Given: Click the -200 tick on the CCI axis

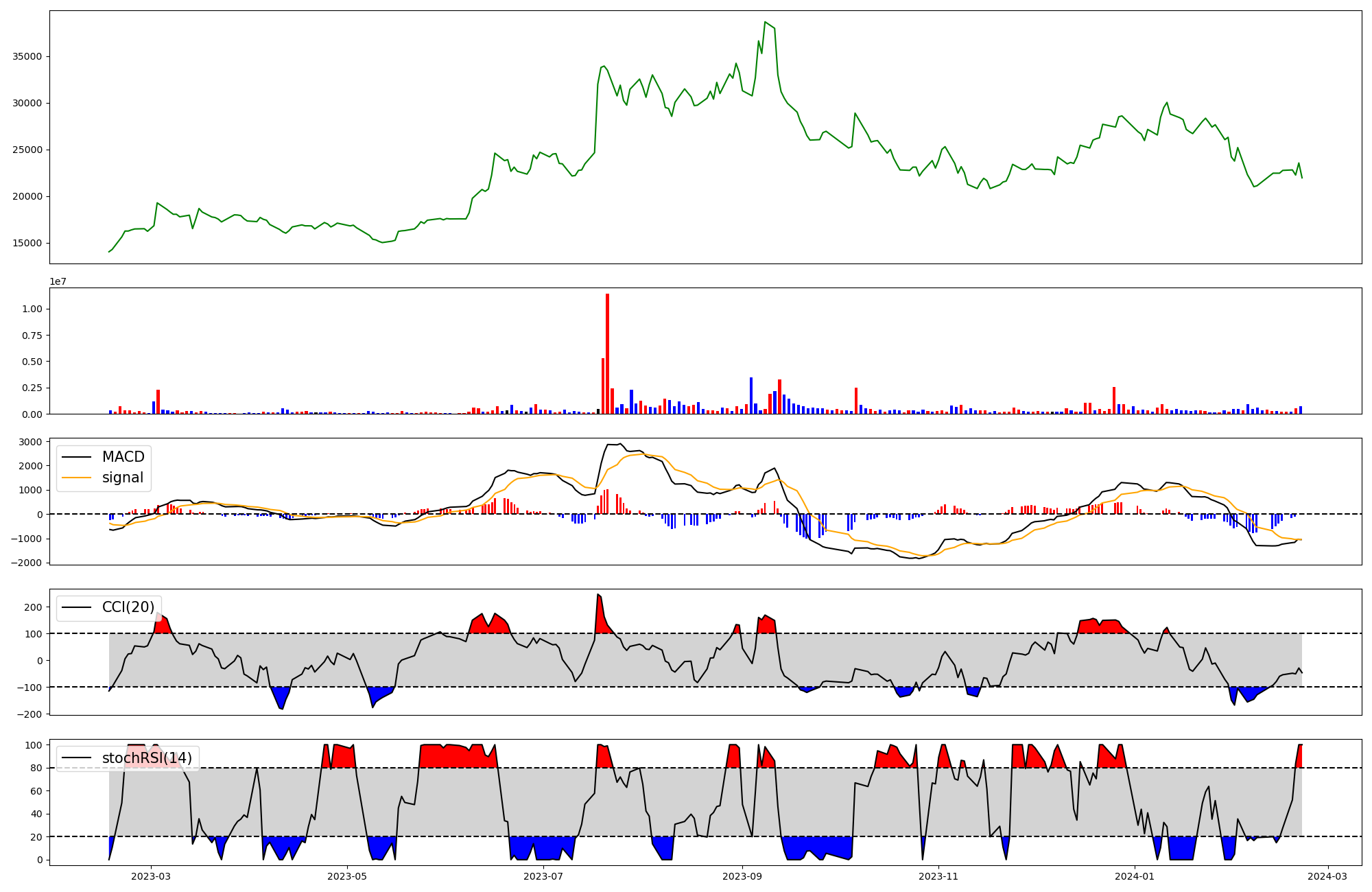Looking at the screenshot, I should [x=29, y=714].
